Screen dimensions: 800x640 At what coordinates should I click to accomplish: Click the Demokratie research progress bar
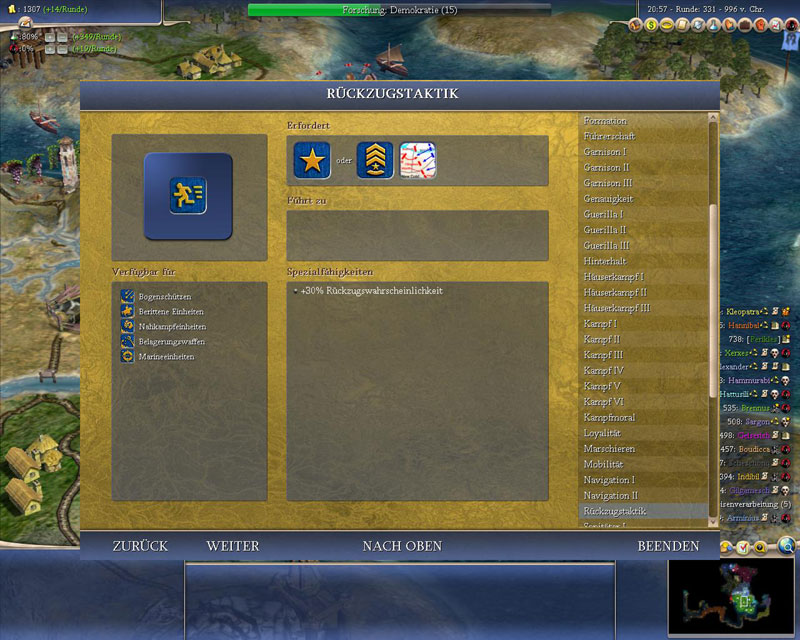(399, 10)
